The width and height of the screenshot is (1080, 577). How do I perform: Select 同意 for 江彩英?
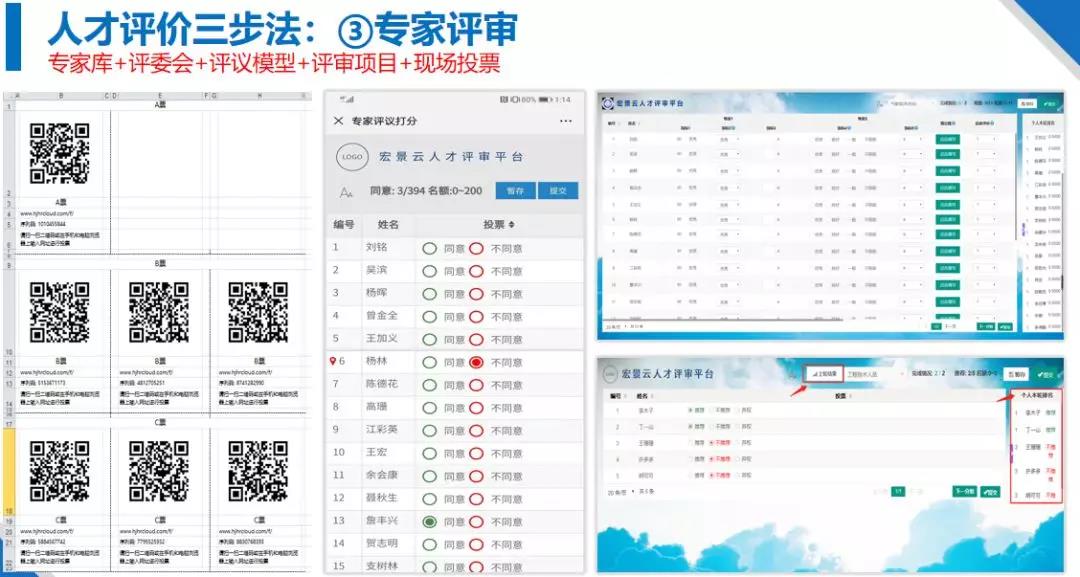430,430
